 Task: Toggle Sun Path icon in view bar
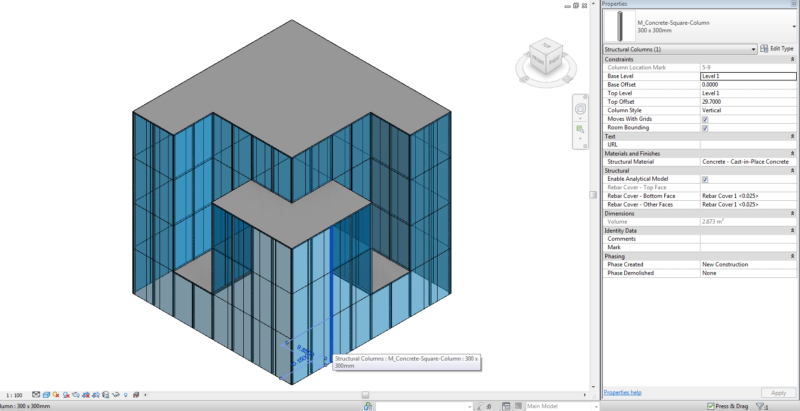pos(56,395)
